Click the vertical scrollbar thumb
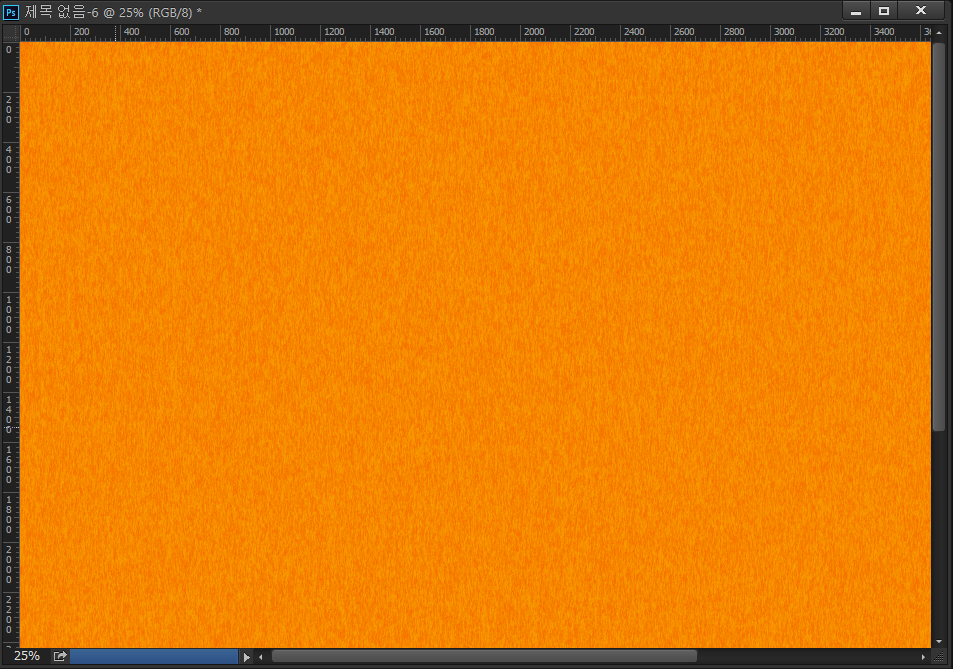The width and height of the screenshot is (953, 669). [939, 236]
